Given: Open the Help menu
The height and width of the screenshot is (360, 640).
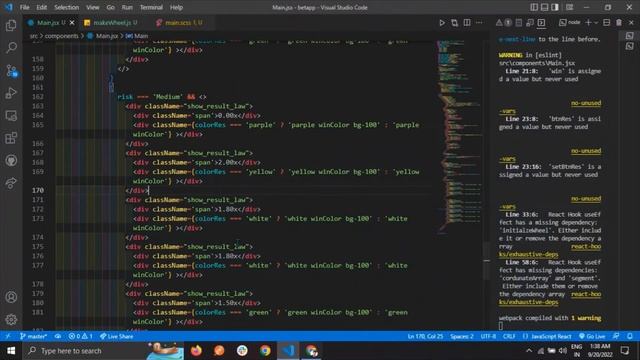Looking at the screenshot, I should coord(176,7).
